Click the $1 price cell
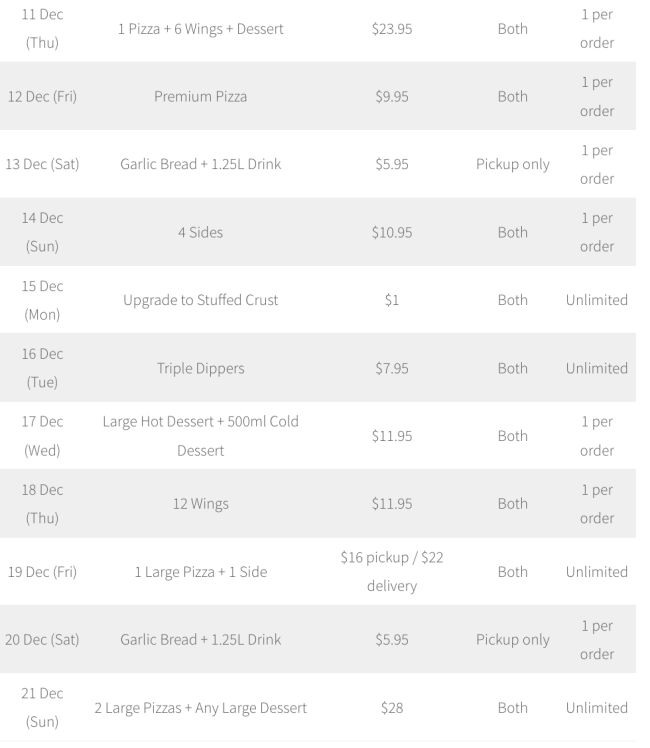 click(391, 300)
